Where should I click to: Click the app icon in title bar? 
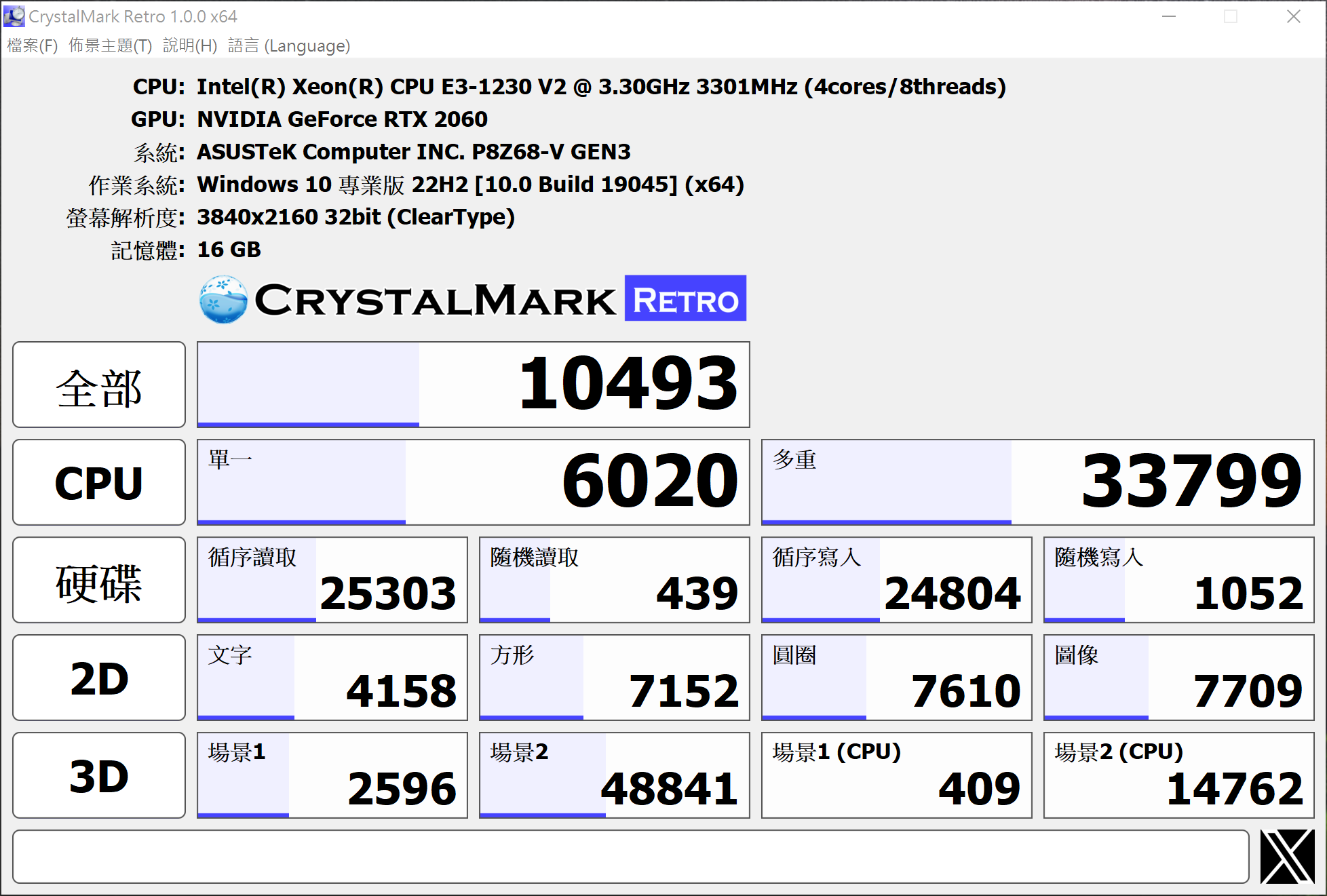click(x=14, y=16)
